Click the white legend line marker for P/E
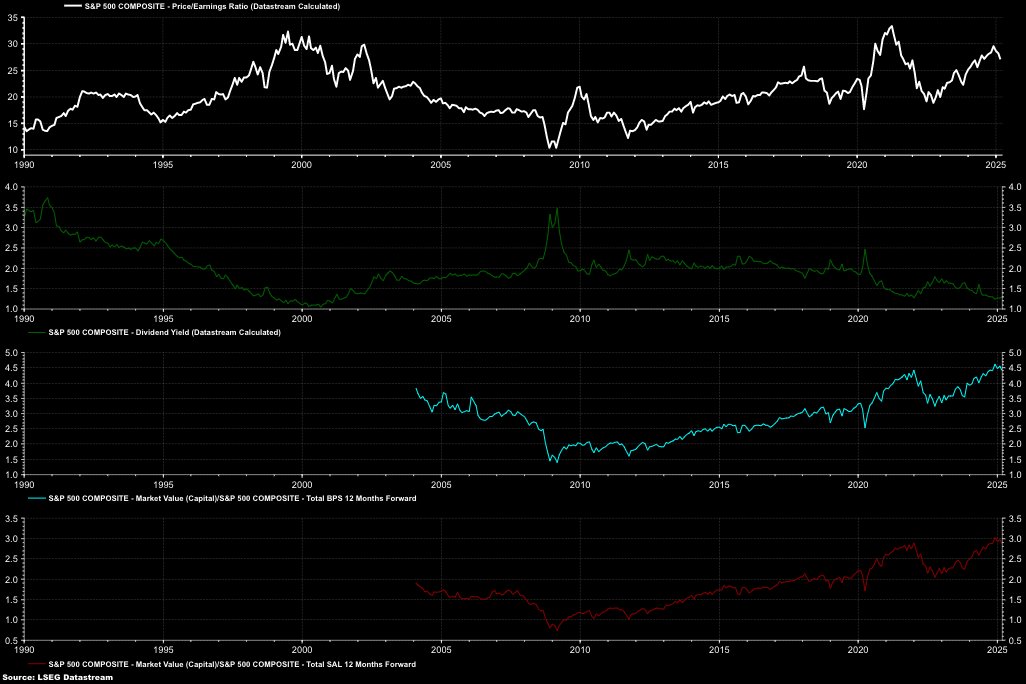 [73, 6]
